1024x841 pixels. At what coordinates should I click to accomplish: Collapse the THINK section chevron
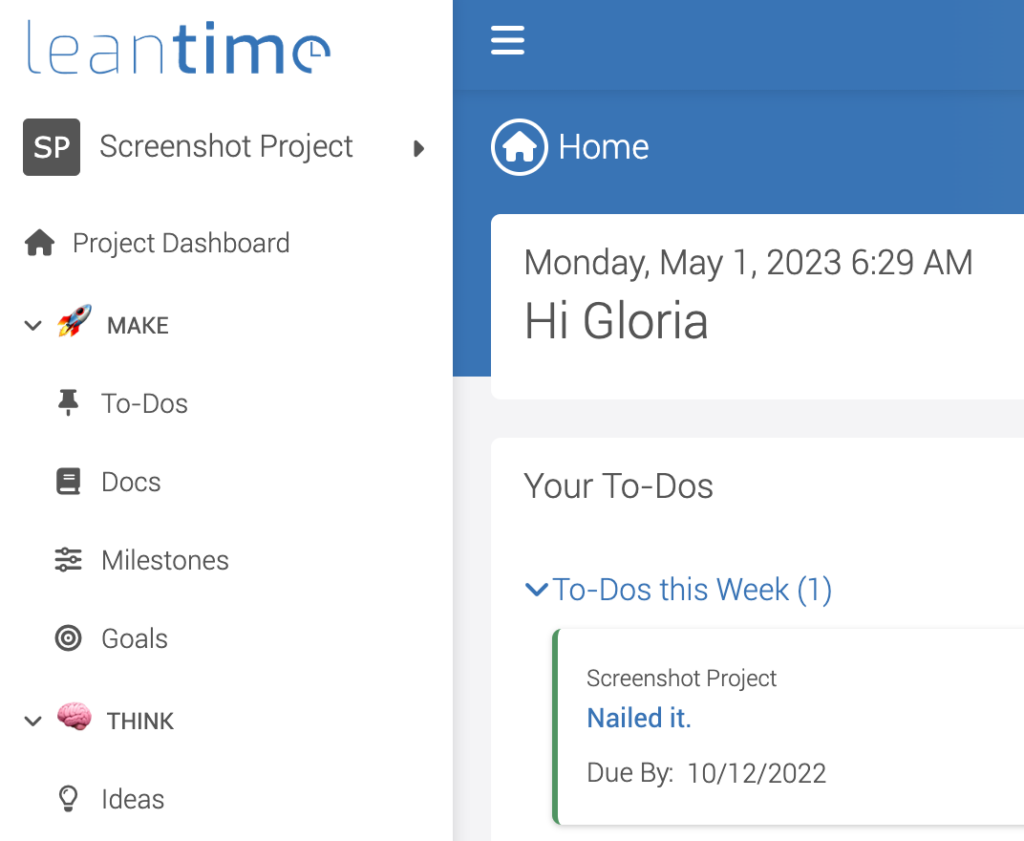tap(33, 721)
